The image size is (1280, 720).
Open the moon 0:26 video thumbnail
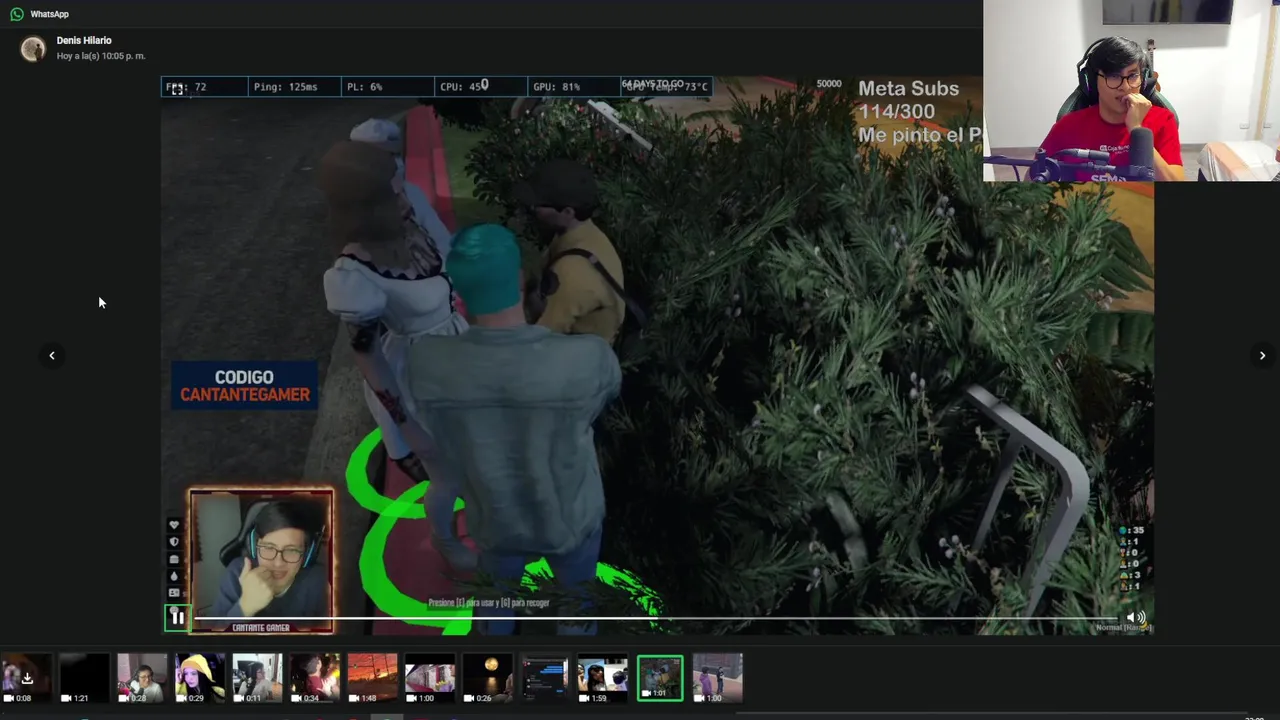[x=487, y=678]
